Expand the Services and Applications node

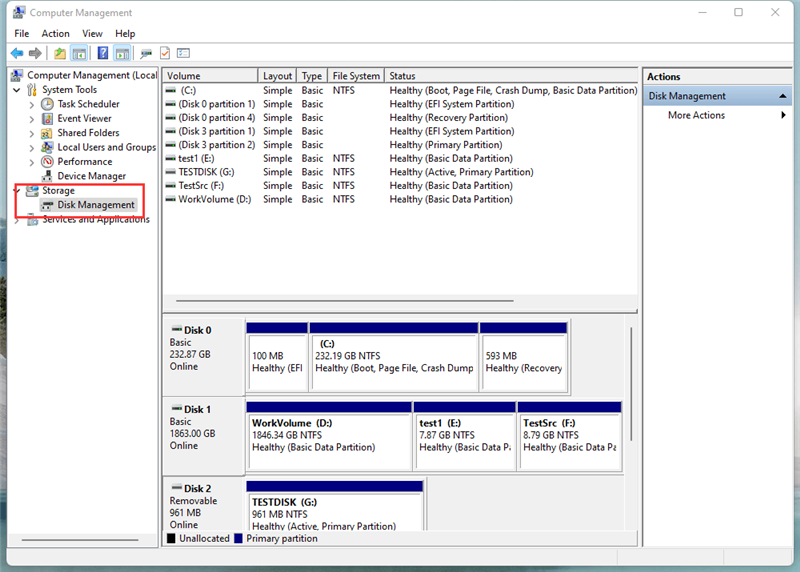(17, 220)
